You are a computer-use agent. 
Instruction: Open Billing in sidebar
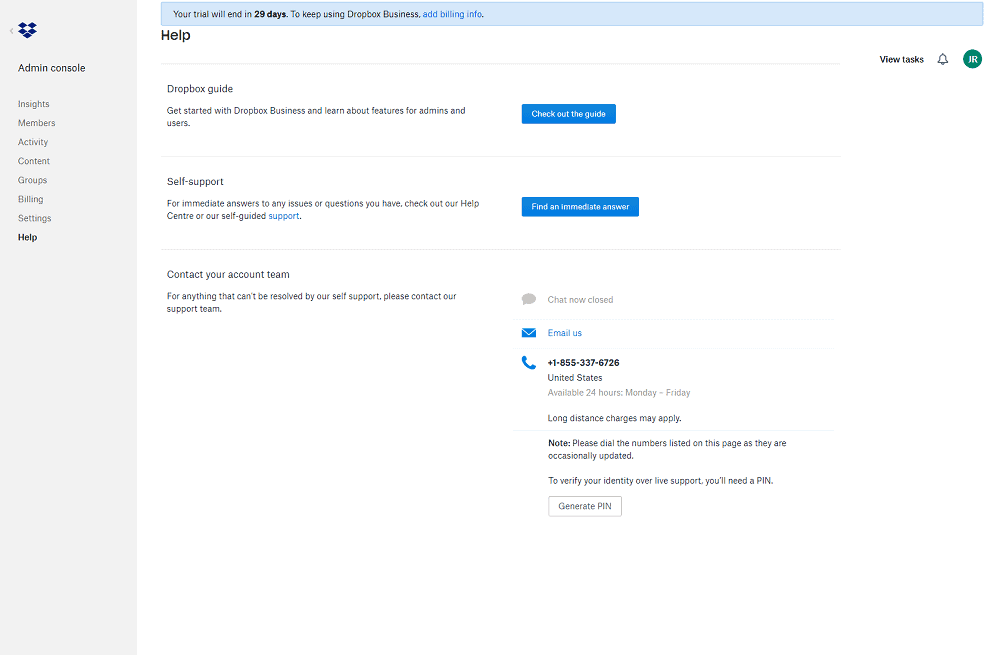tap(31, 199)
